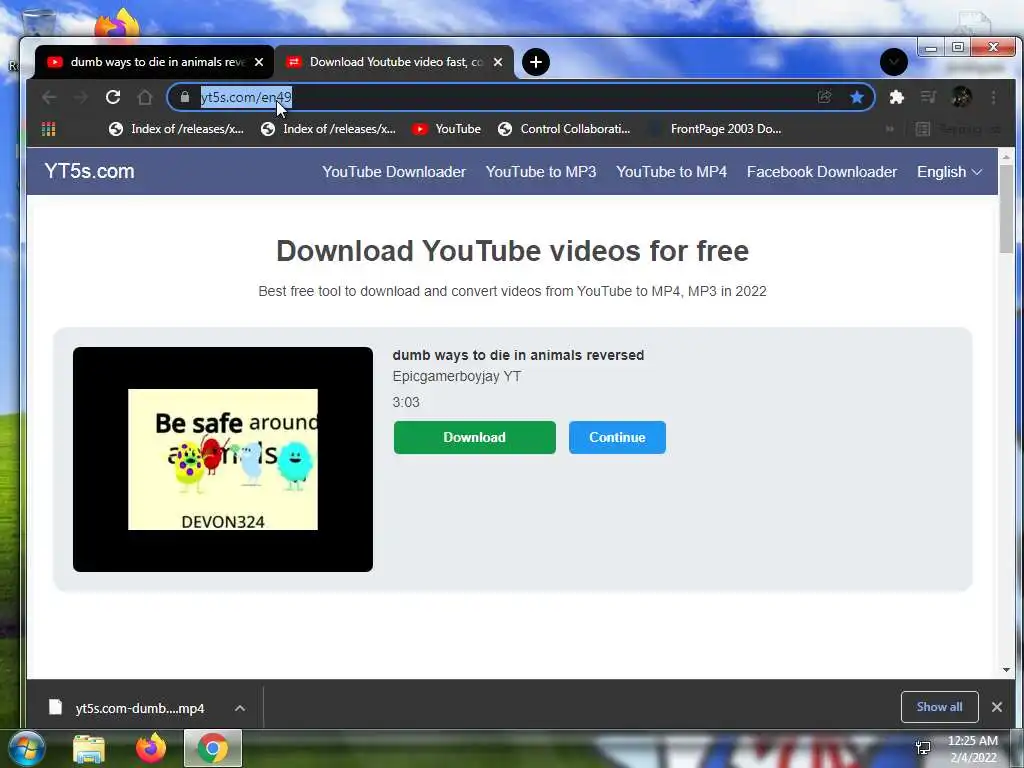Open the Windows Start menu orb
1024x768 pixels.
point(27,748)
